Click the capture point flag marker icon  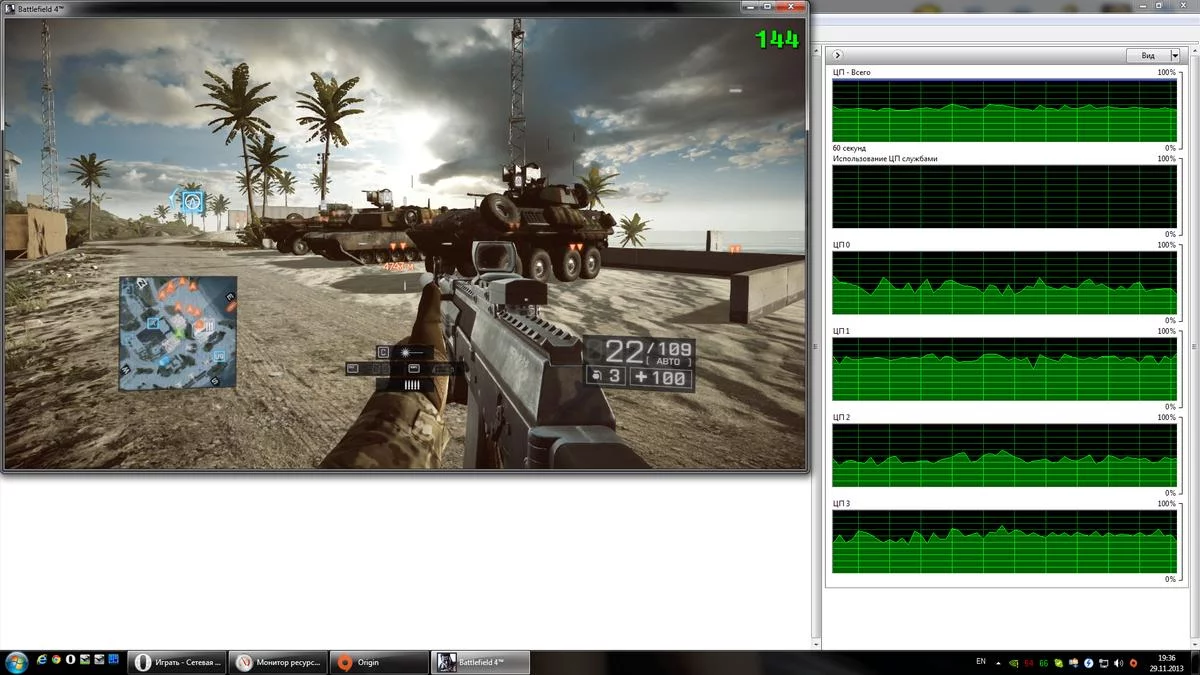pyautogui.click(x=192, y=203)
